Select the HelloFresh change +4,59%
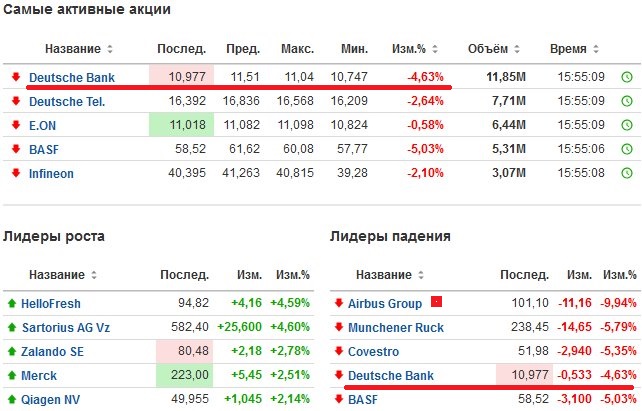The width and height of the screenshot is (642, 411). (x=290, y=303)
